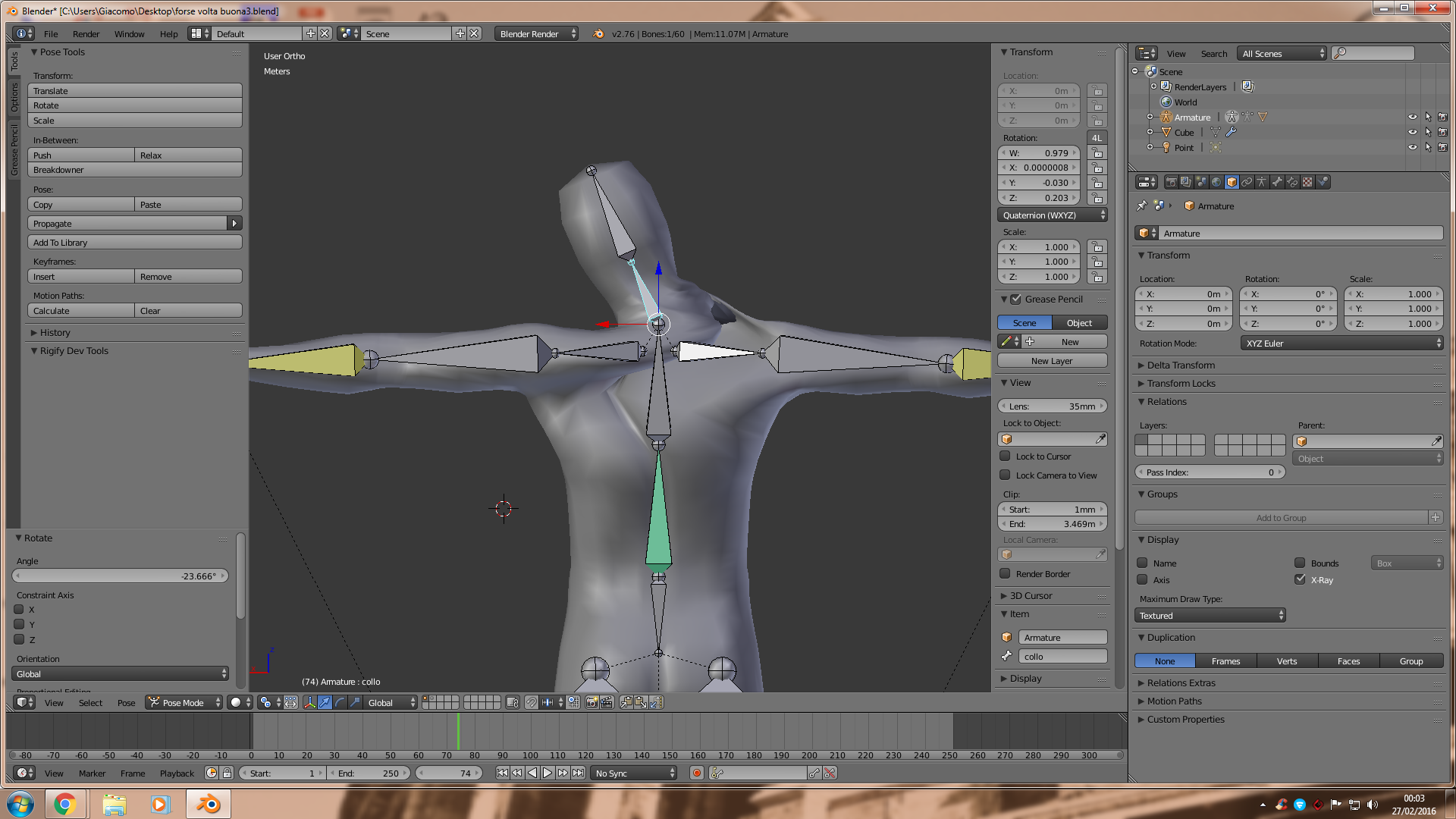
Task: Toggle Point lamp renderability camera icon
Action: tap(1442, 147)
